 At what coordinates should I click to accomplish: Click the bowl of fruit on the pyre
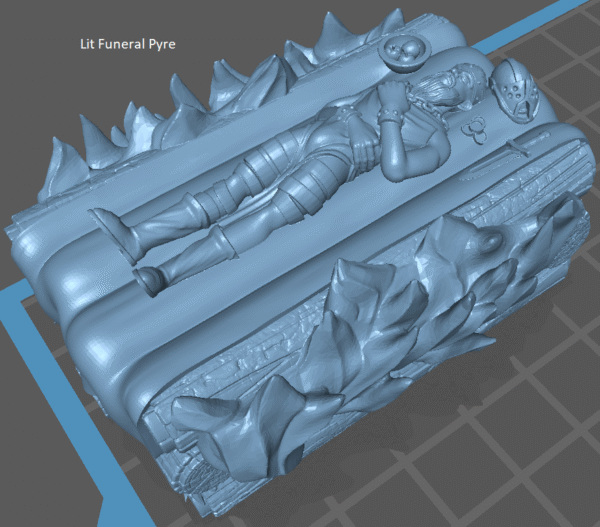point(407,53)
